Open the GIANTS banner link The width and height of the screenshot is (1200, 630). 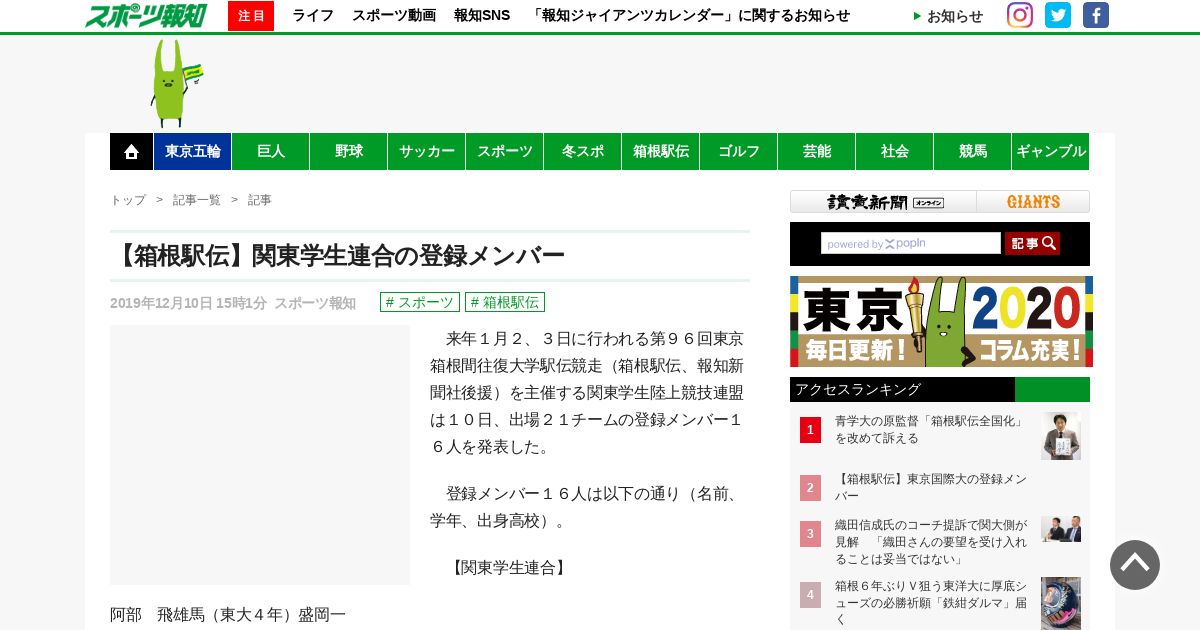(1033, 202)
